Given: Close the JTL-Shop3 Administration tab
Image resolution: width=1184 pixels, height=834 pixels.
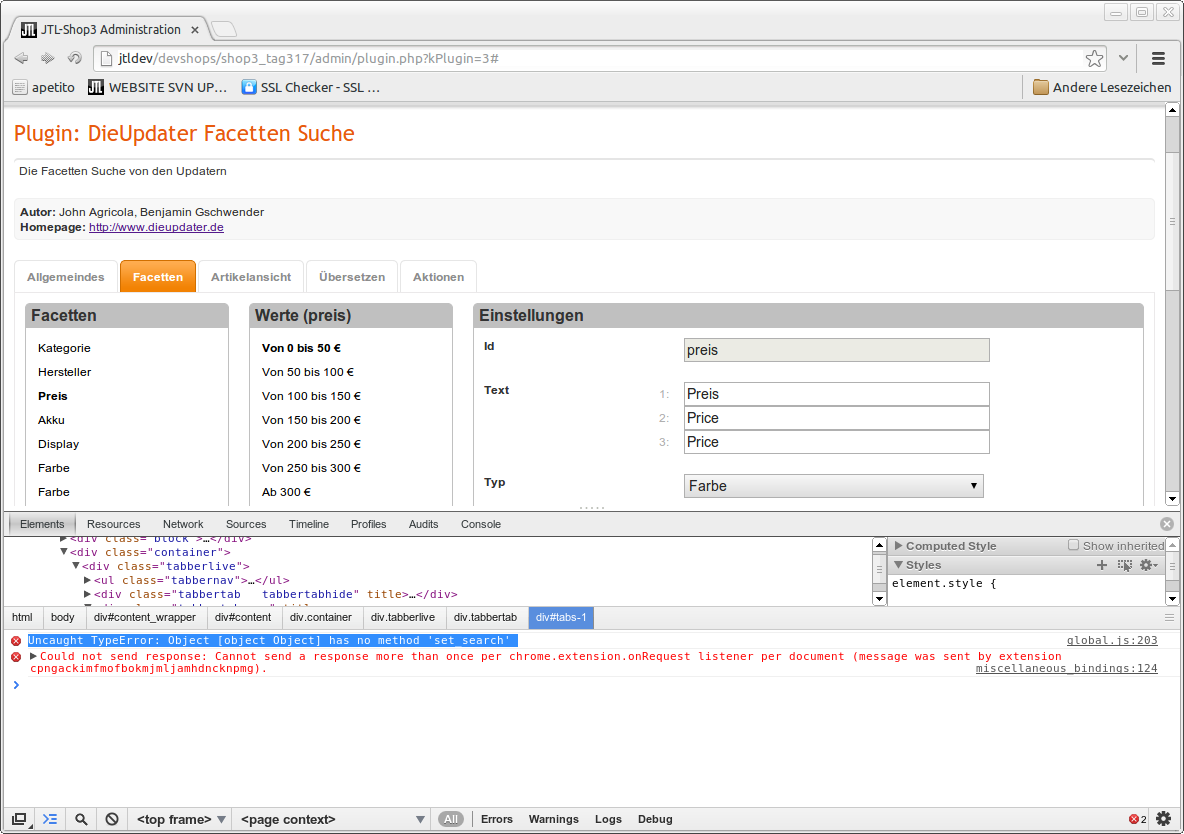Looking at the screenshot, I should pyautogui.click(x=195, y=30).
